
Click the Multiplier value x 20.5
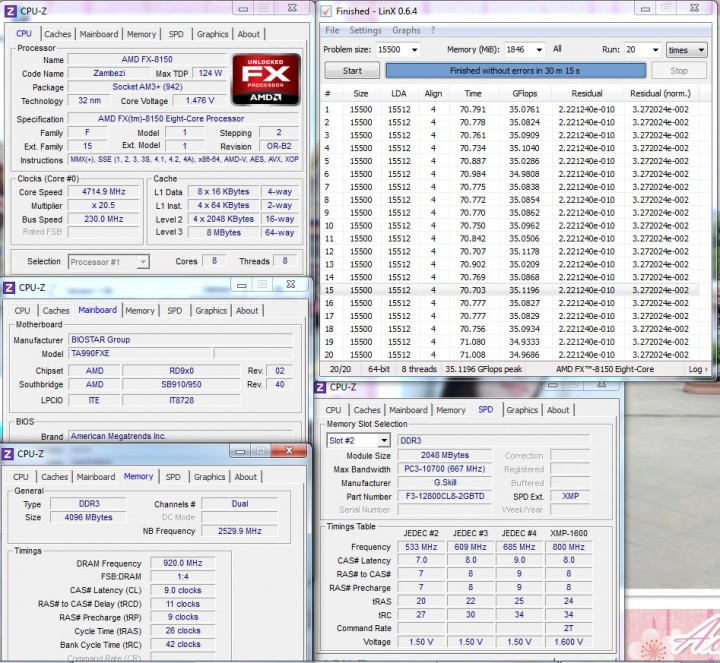click(104, 205)
